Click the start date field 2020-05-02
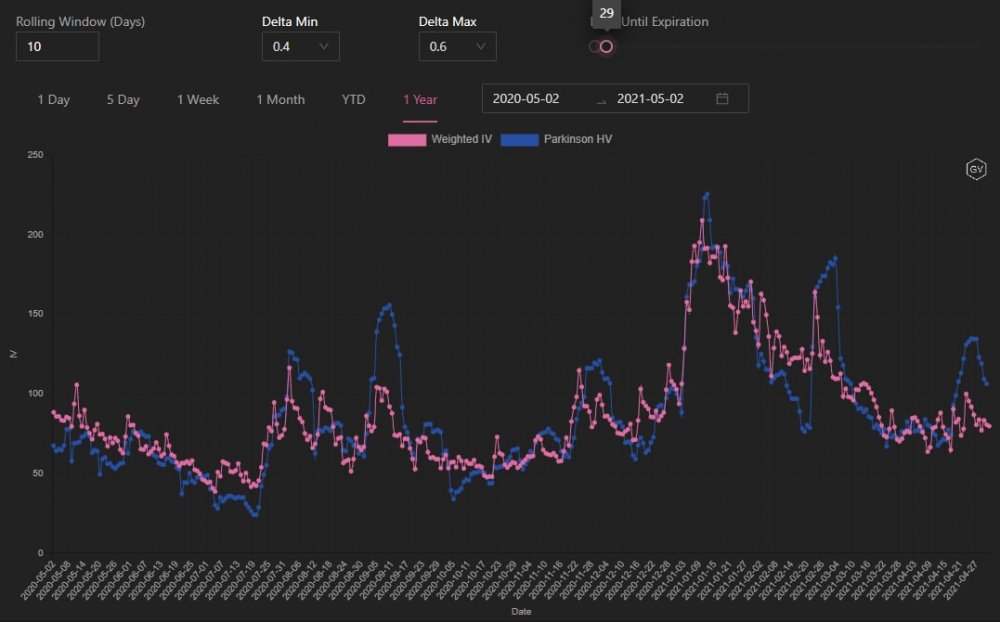Image resolution: width=1000 pixels, height=622 pixels. pos(526,99)
